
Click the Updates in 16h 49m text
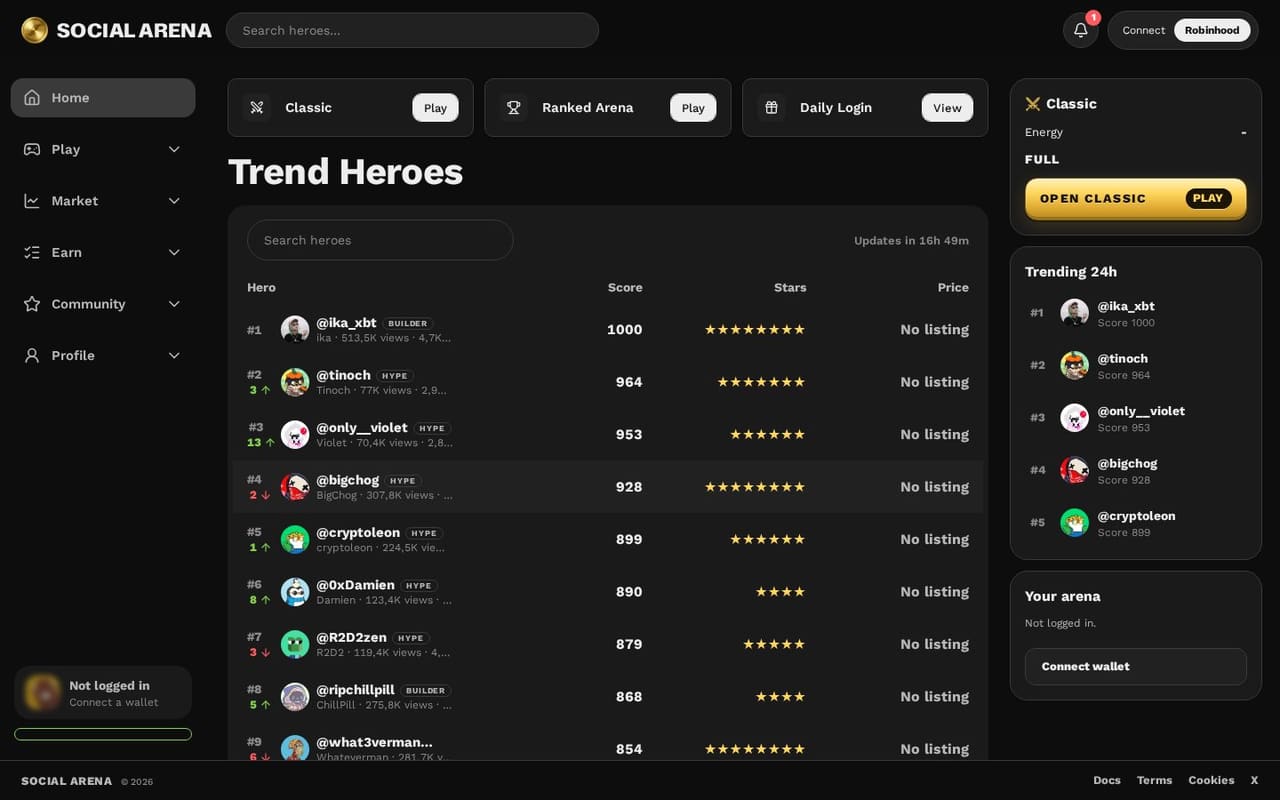click(x=911, y=241)
